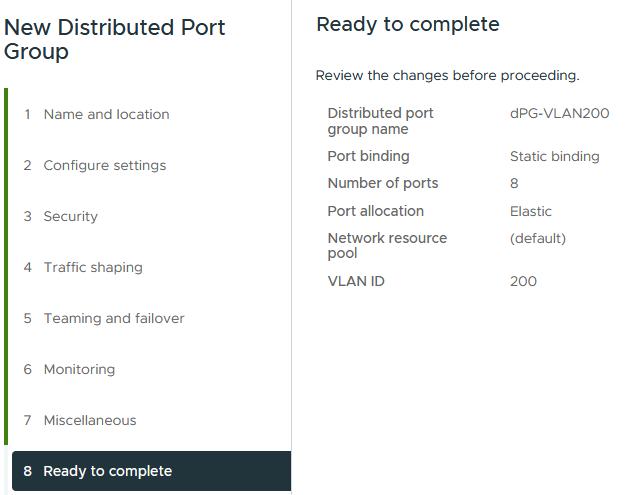Click the (default) resource pool value
The height and width of the screenshot is (495, 636).
537,238
